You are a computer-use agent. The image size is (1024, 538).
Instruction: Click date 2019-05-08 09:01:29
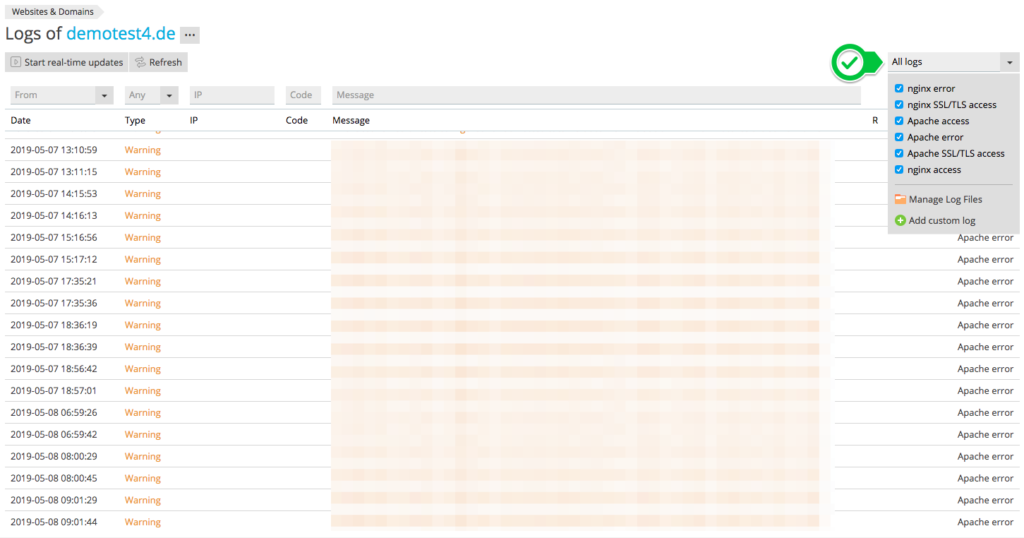pos(54,500)
